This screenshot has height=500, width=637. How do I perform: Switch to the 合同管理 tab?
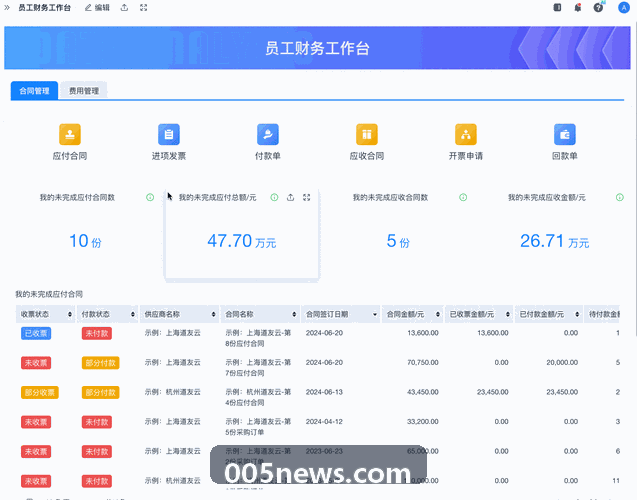pyautogui.click(x=34, y=91)
